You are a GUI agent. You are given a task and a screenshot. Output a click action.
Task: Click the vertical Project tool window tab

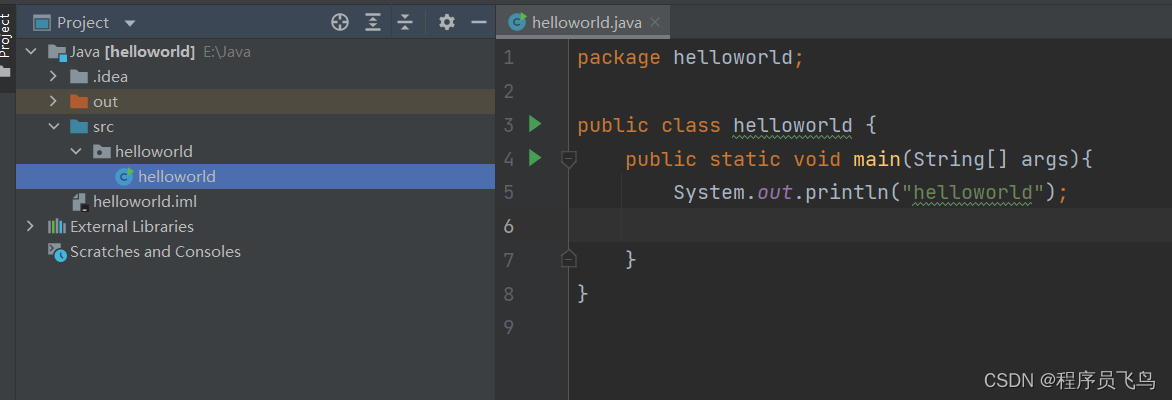tap(6, 36)
